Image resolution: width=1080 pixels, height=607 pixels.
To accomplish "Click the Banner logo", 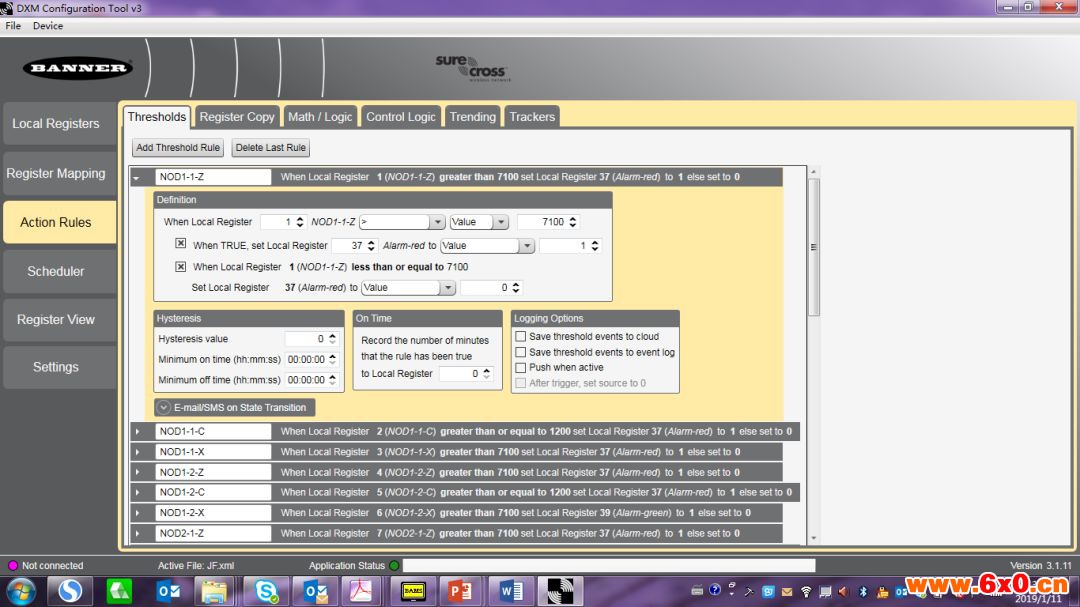I will [x=77, y=68].
